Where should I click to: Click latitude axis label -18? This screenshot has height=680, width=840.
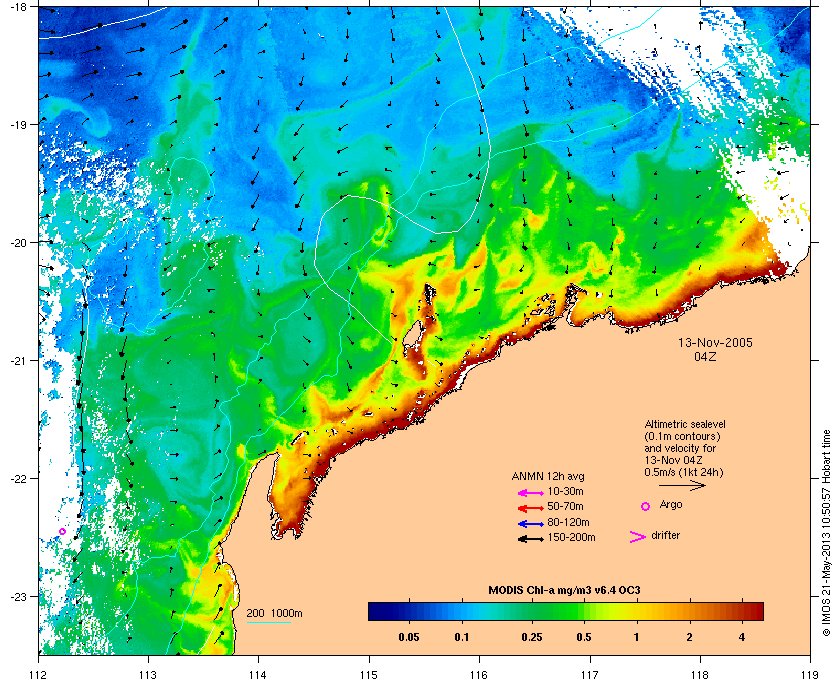(19, 6)
